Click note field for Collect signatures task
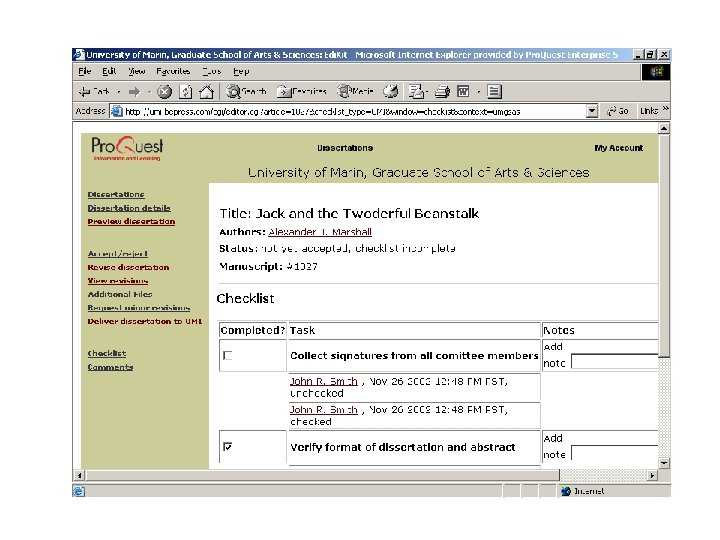Image resolution: width=720 pixels, height=540 pixels. (x=615, y=362)
